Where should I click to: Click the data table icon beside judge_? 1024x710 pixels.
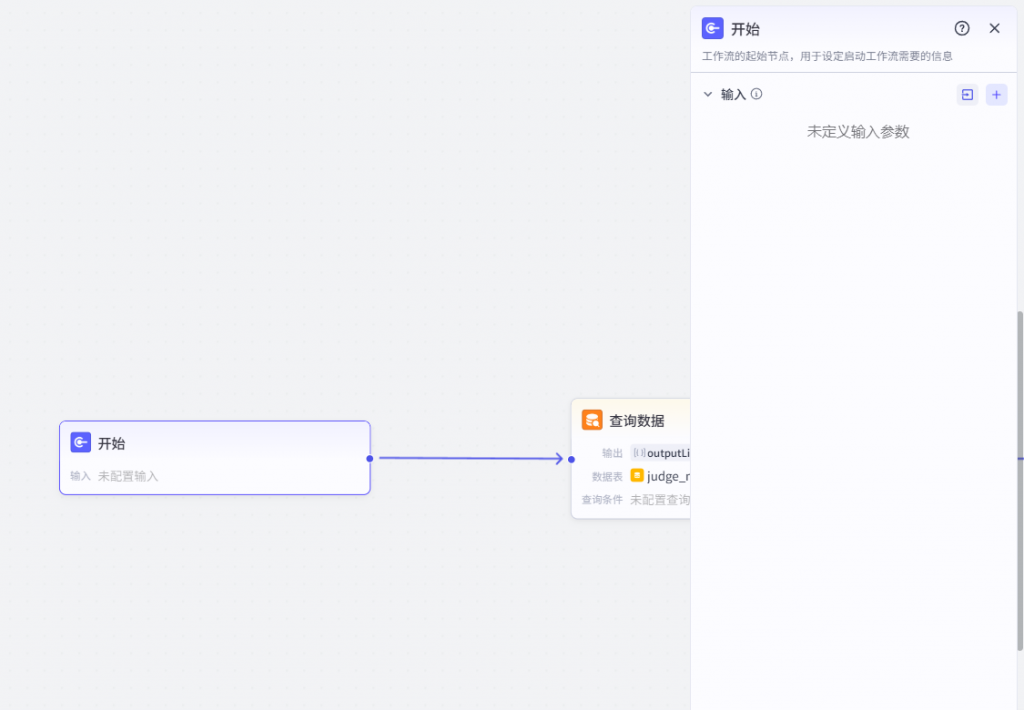click(637, 476)
